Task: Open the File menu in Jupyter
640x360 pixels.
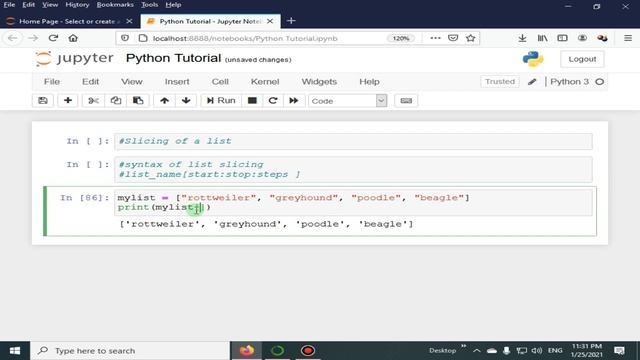Action: pyautogui.click(x=52, y=82)
